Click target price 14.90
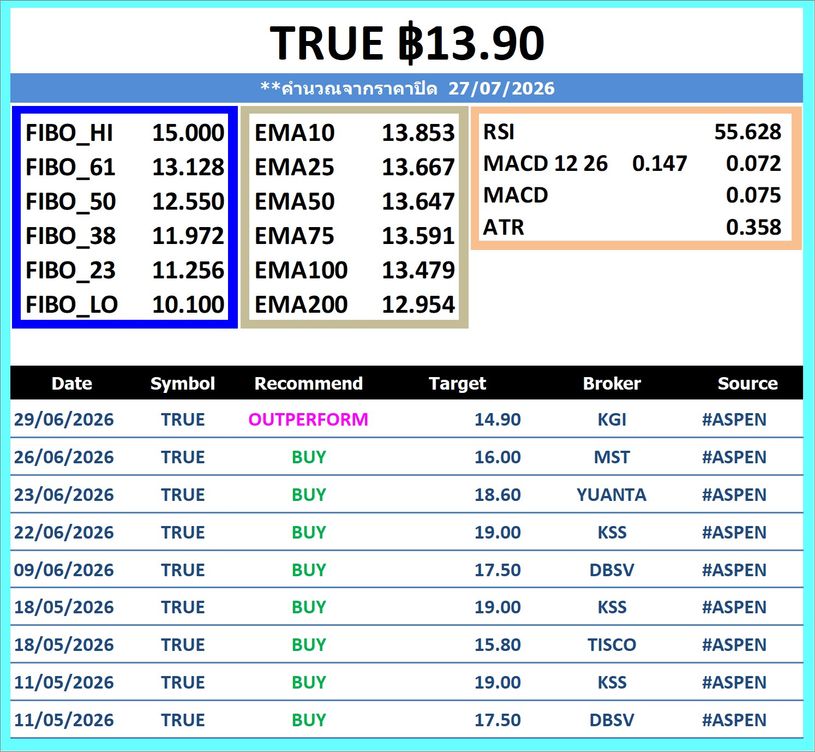Image resolution: width=815 pixels, height=752 pixels. click(x=497, y=419)
